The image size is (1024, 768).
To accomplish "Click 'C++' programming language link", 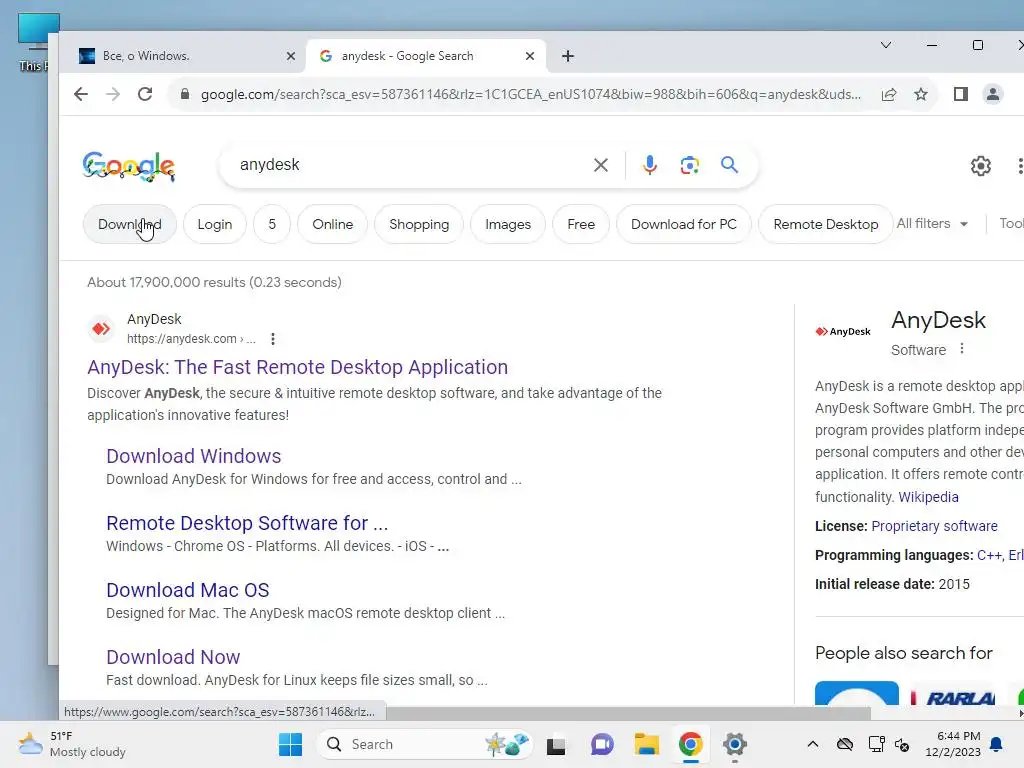I will tap(989, 555).
